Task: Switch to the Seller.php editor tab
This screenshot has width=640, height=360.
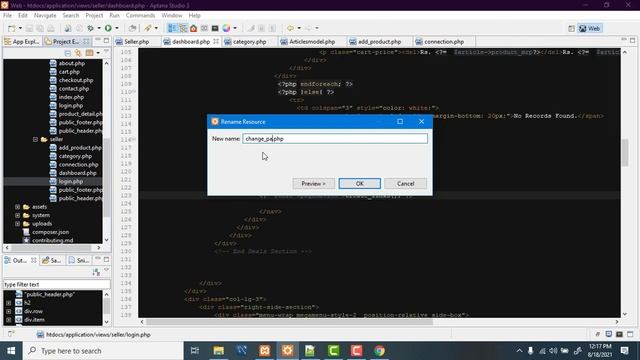Action: pos(136,42)
